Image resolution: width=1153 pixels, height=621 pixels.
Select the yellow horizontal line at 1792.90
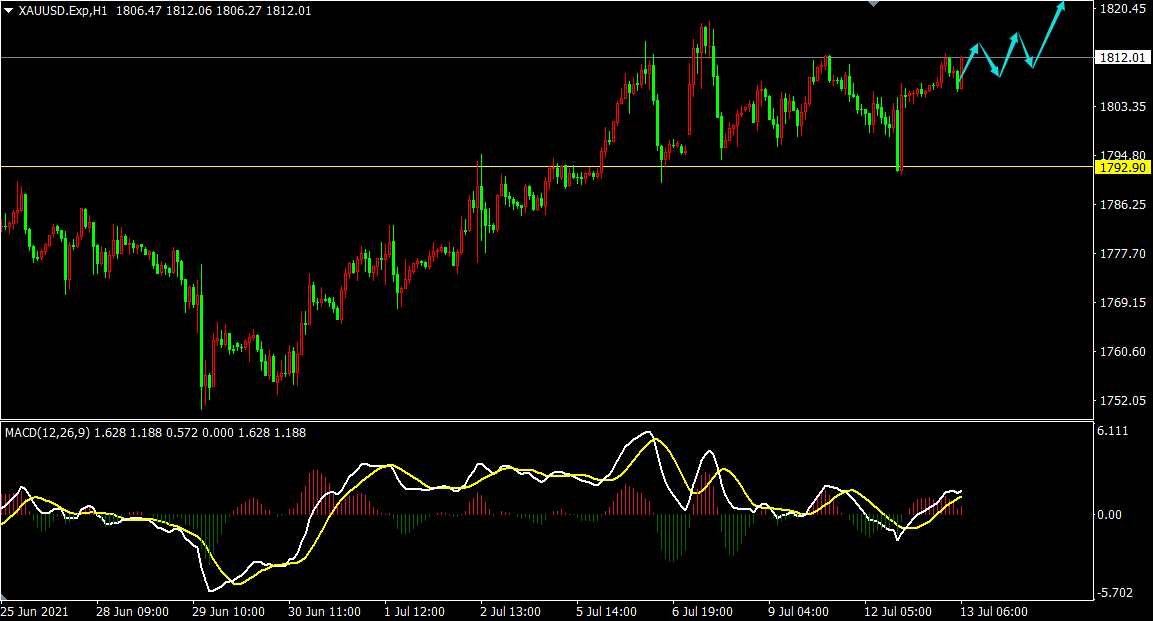click(x=547, y=167)
